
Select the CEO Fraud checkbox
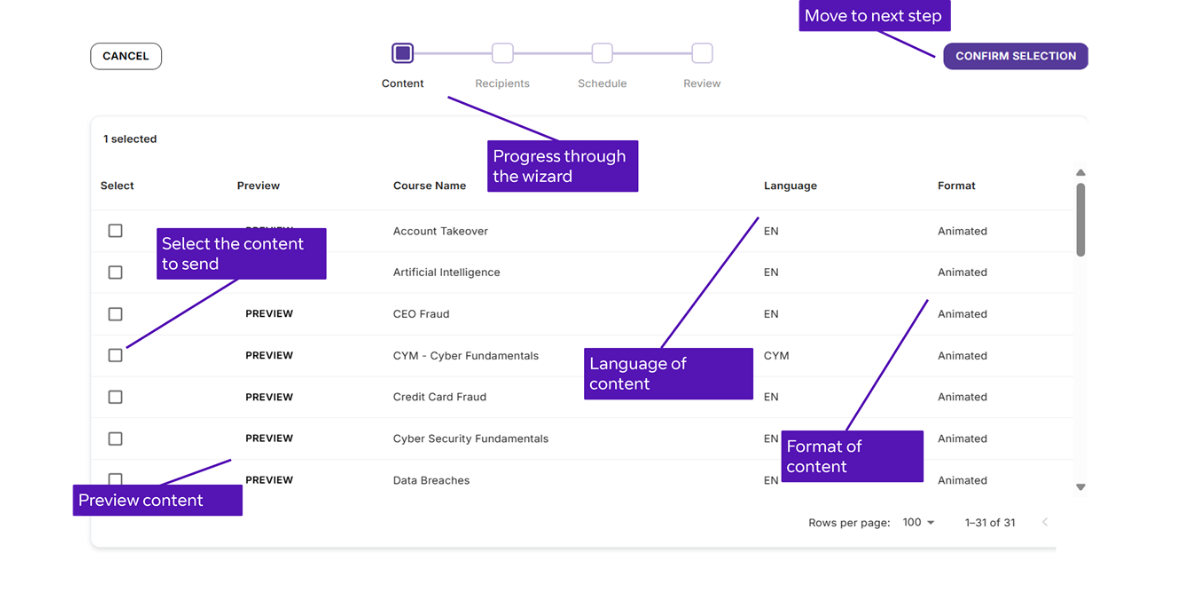tap(115, 313)
